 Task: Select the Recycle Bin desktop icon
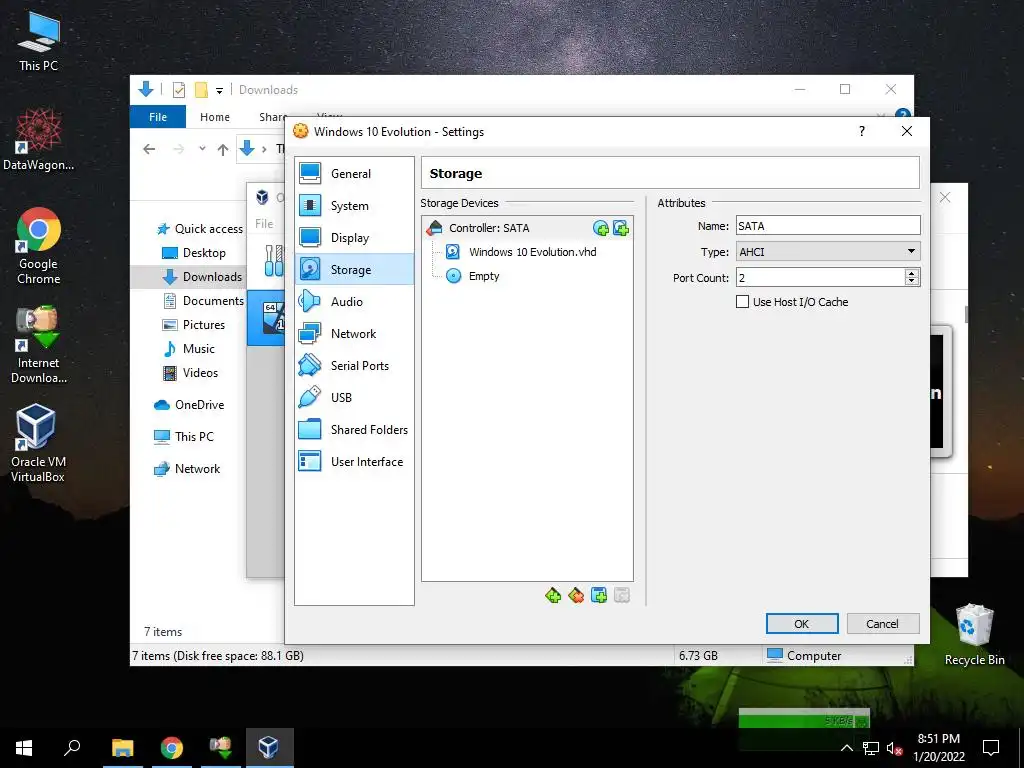coord(974,635)
